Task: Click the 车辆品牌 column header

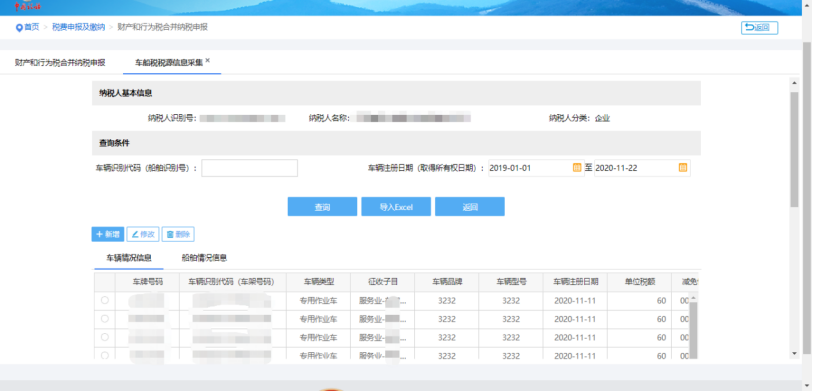Action: (447, 282)
